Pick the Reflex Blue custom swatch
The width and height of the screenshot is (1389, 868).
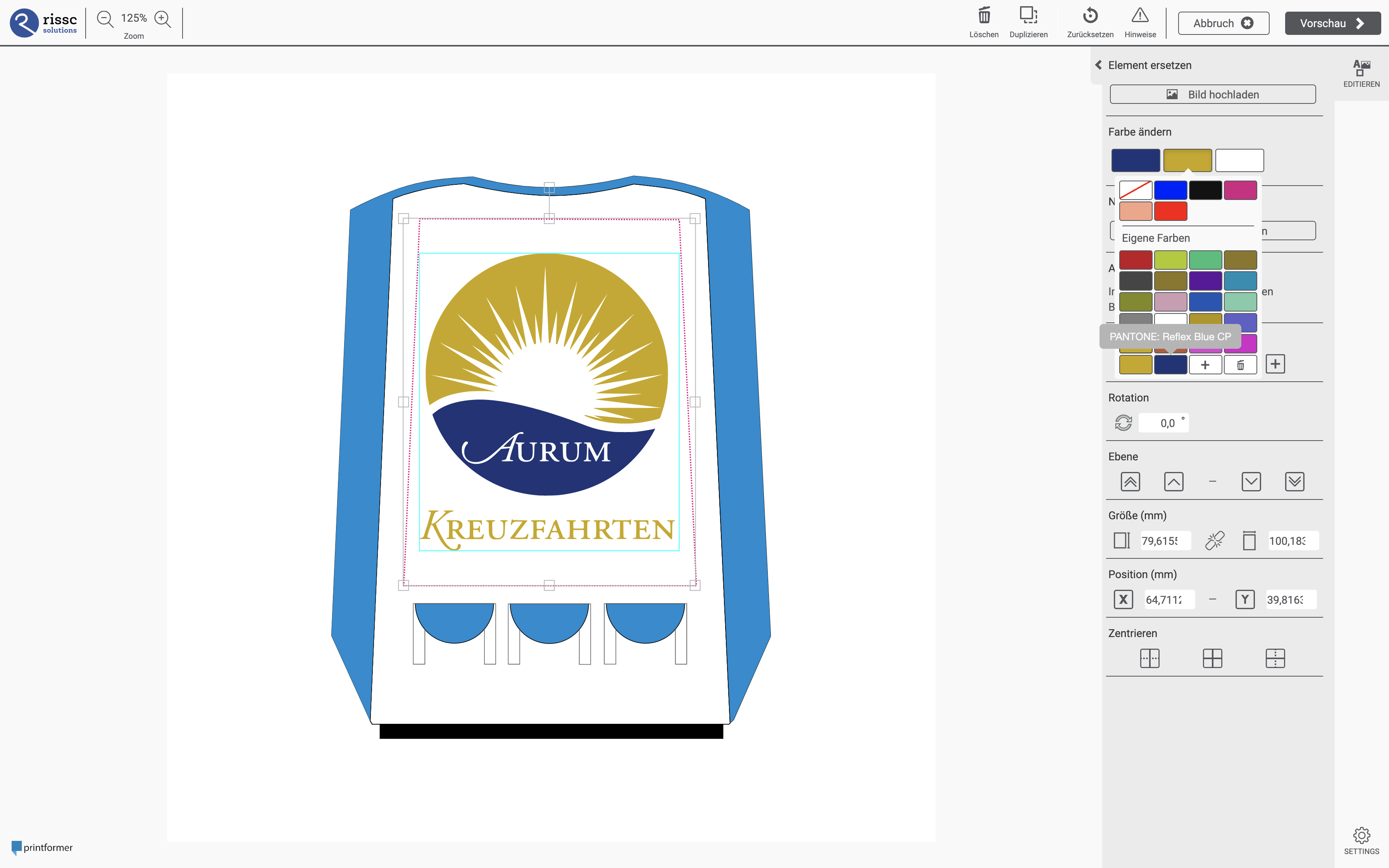[1170, 365]
